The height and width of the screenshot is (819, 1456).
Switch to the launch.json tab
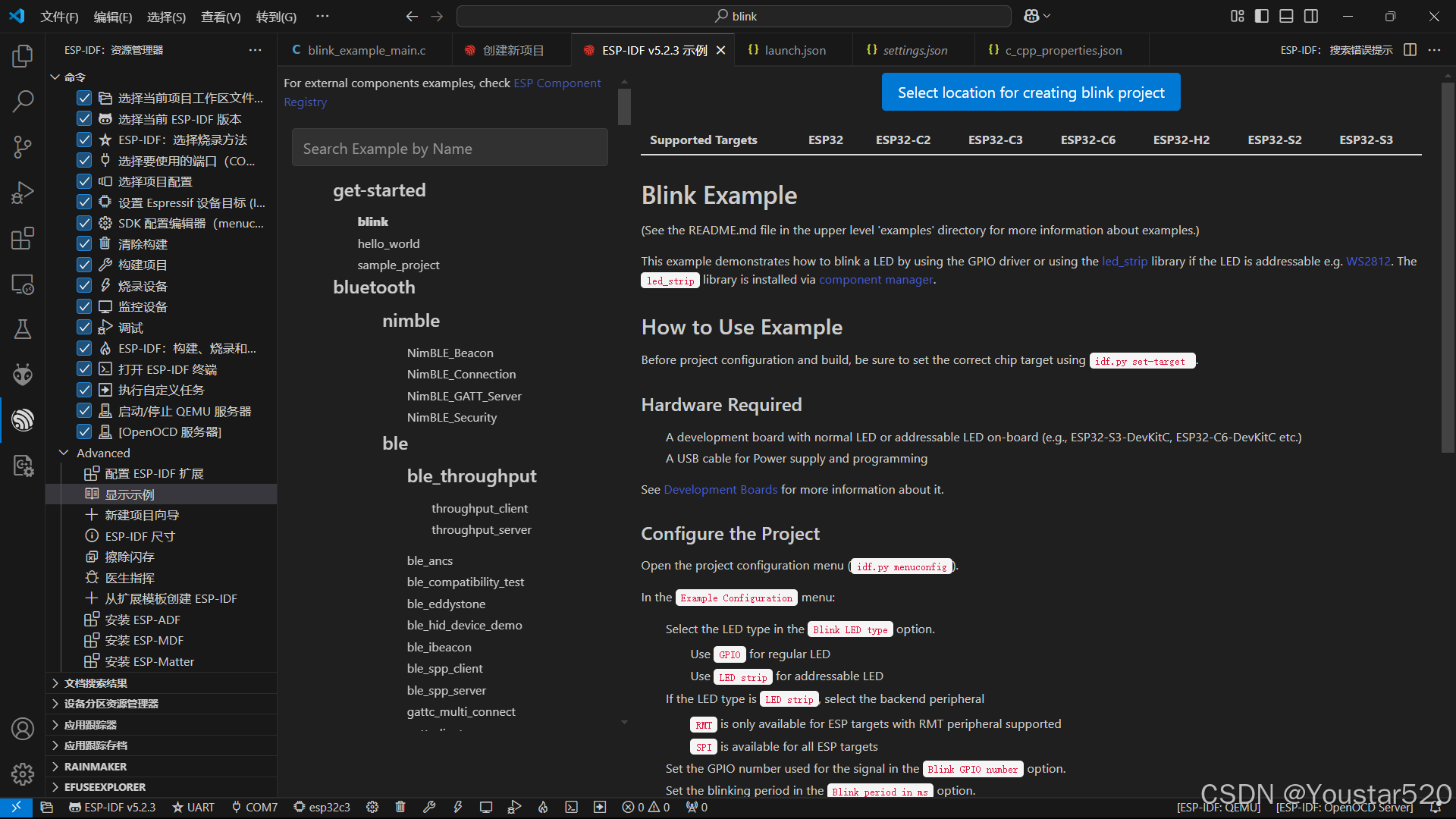796,49
